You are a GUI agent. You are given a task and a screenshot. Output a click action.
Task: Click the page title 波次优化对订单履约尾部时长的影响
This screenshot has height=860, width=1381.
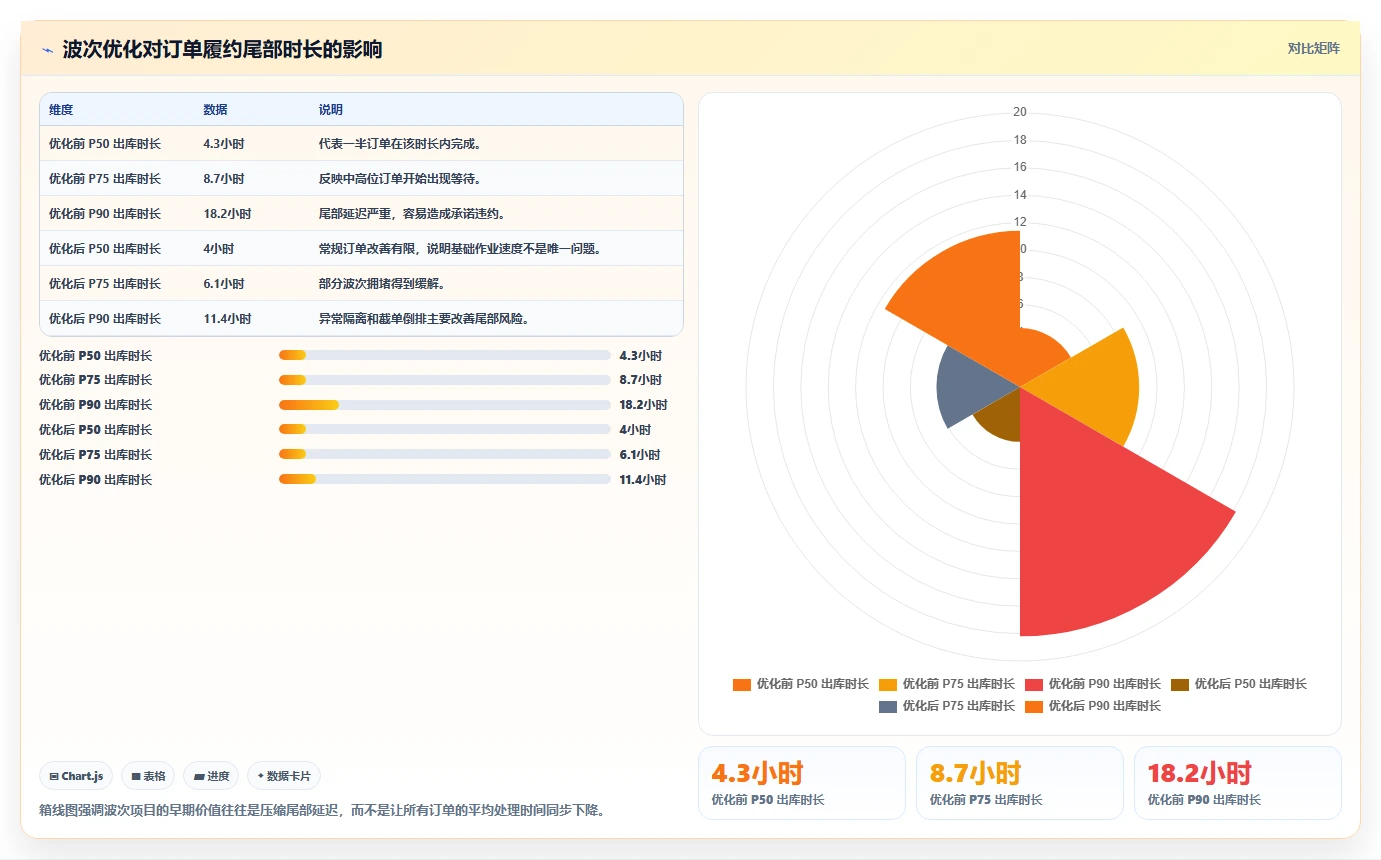tap(222, 50)
